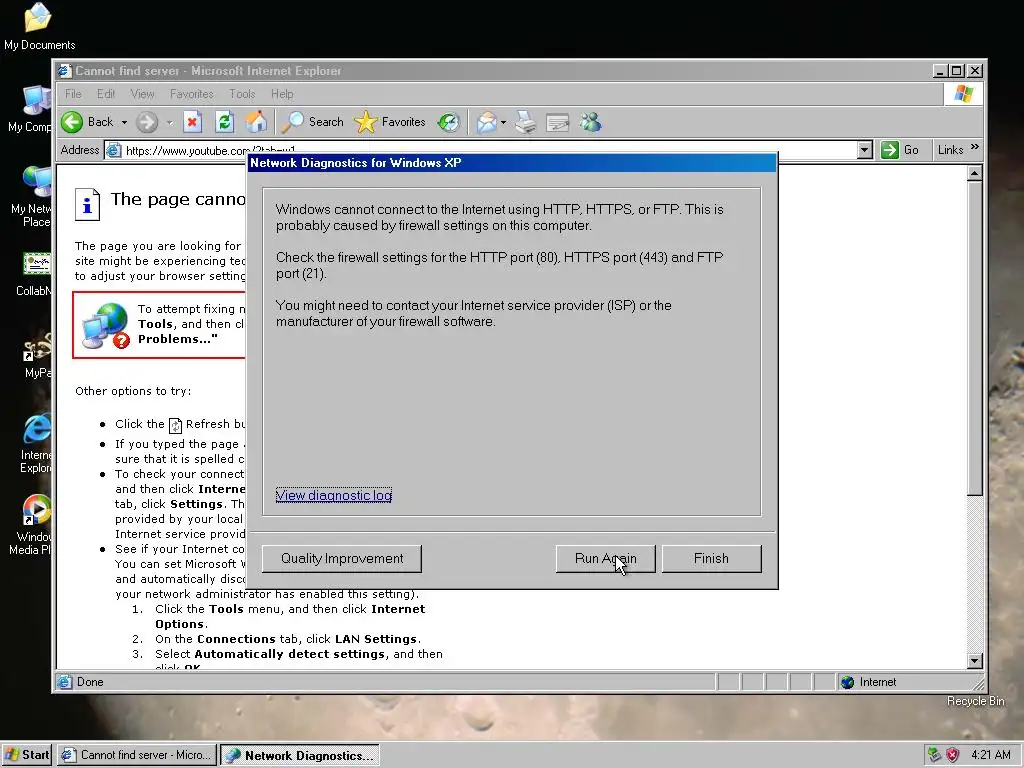This screenshot has width=1024, height=768.
Task: Select My Network Places desktop icon
Action: (x=37, y=182)
